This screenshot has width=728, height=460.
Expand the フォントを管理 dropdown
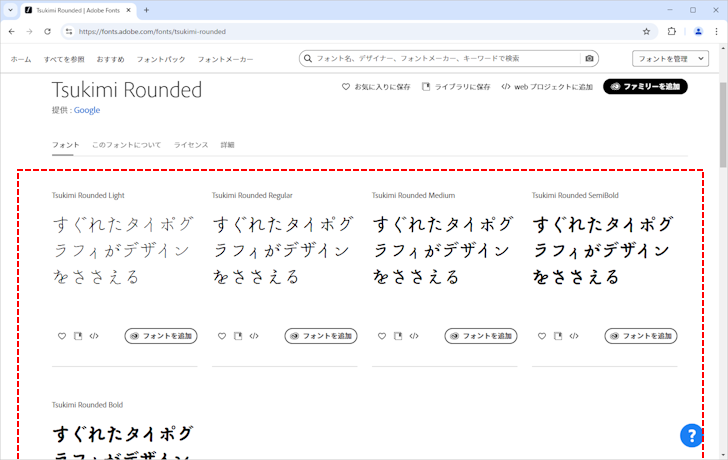coord(670,58)
